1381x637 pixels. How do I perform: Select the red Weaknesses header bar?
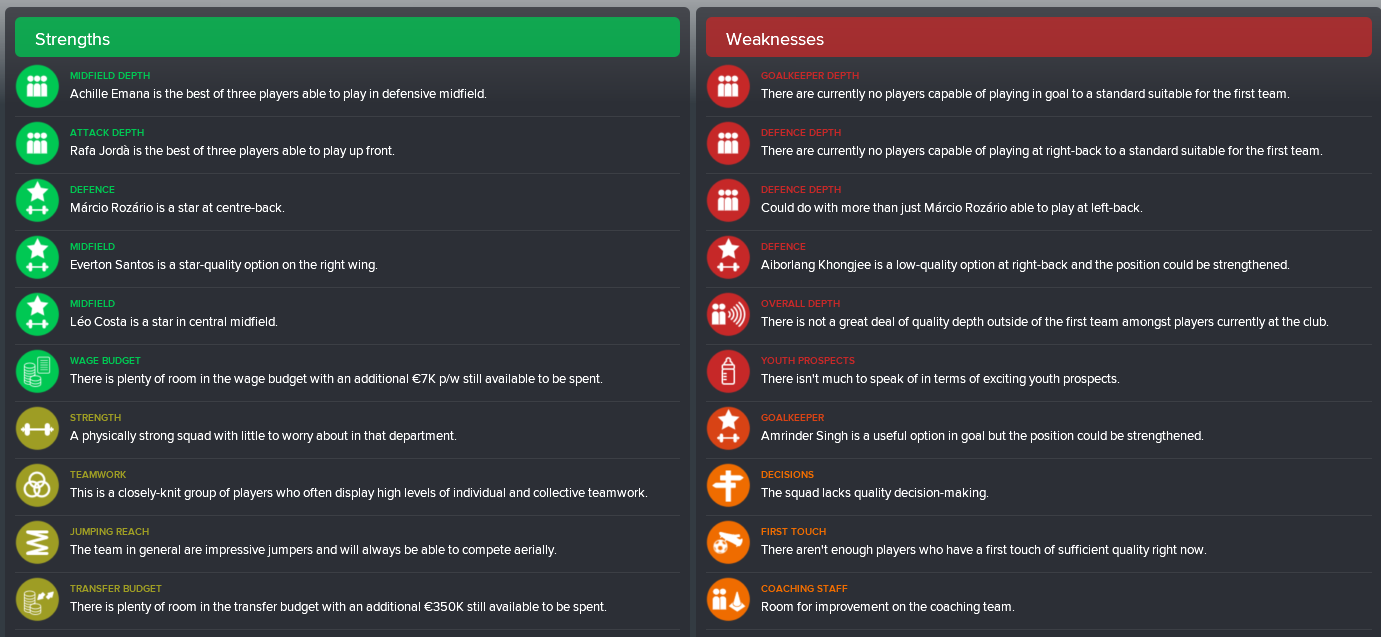[1038, 38]
